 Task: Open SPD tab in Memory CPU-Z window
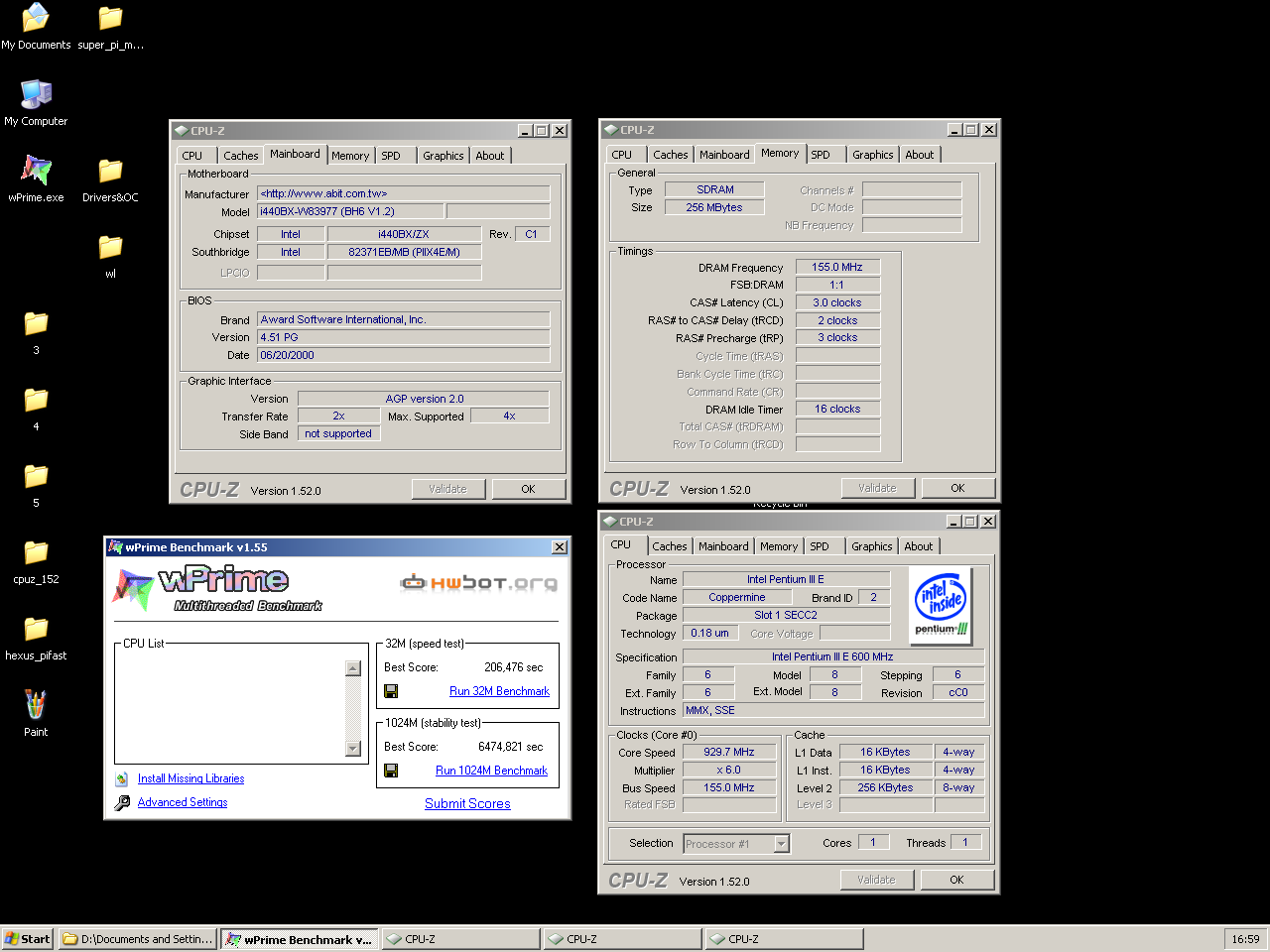(x=821, y=155)
